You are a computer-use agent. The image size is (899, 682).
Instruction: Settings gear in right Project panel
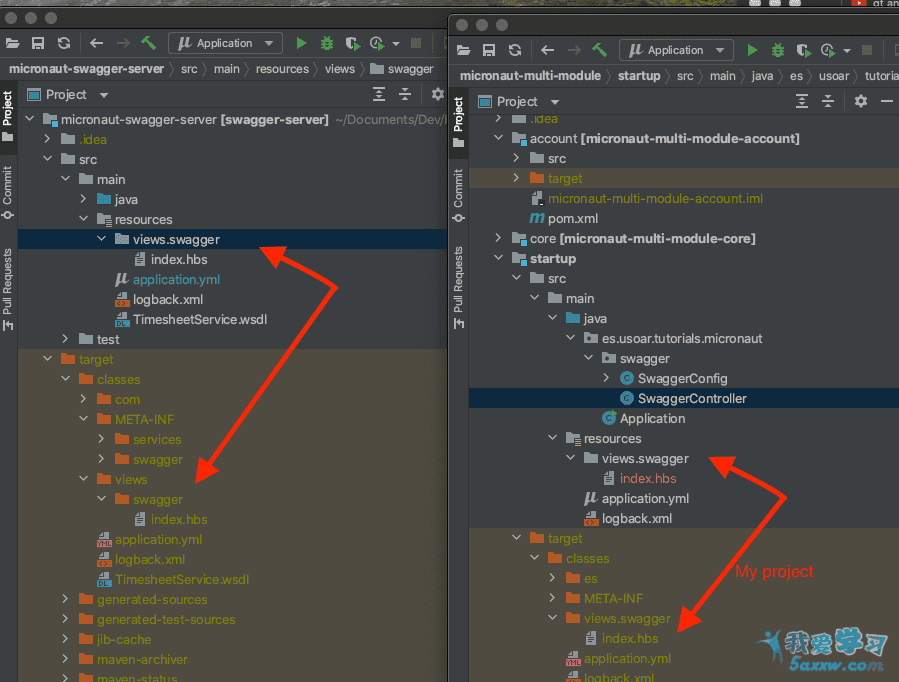(x=861, y=101)
